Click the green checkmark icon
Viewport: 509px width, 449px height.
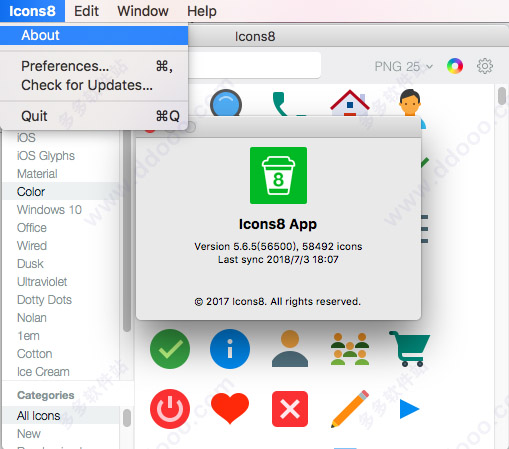[170, 349]
